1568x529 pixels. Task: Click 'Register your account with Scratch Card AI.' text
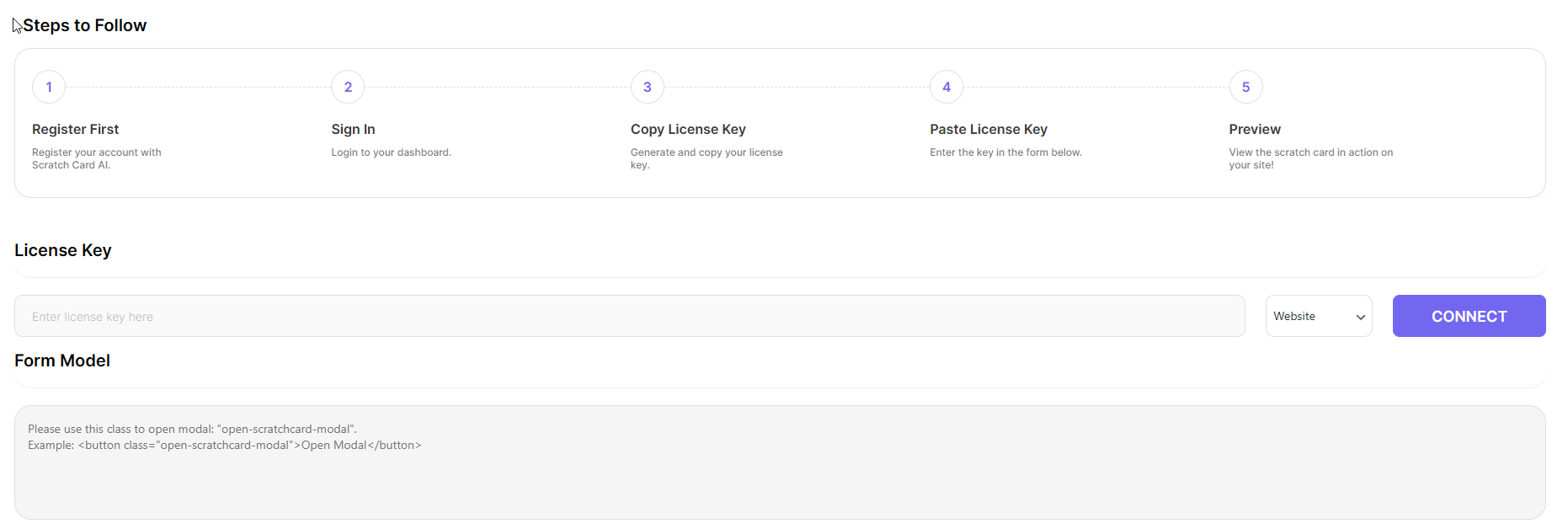(97, 158)
